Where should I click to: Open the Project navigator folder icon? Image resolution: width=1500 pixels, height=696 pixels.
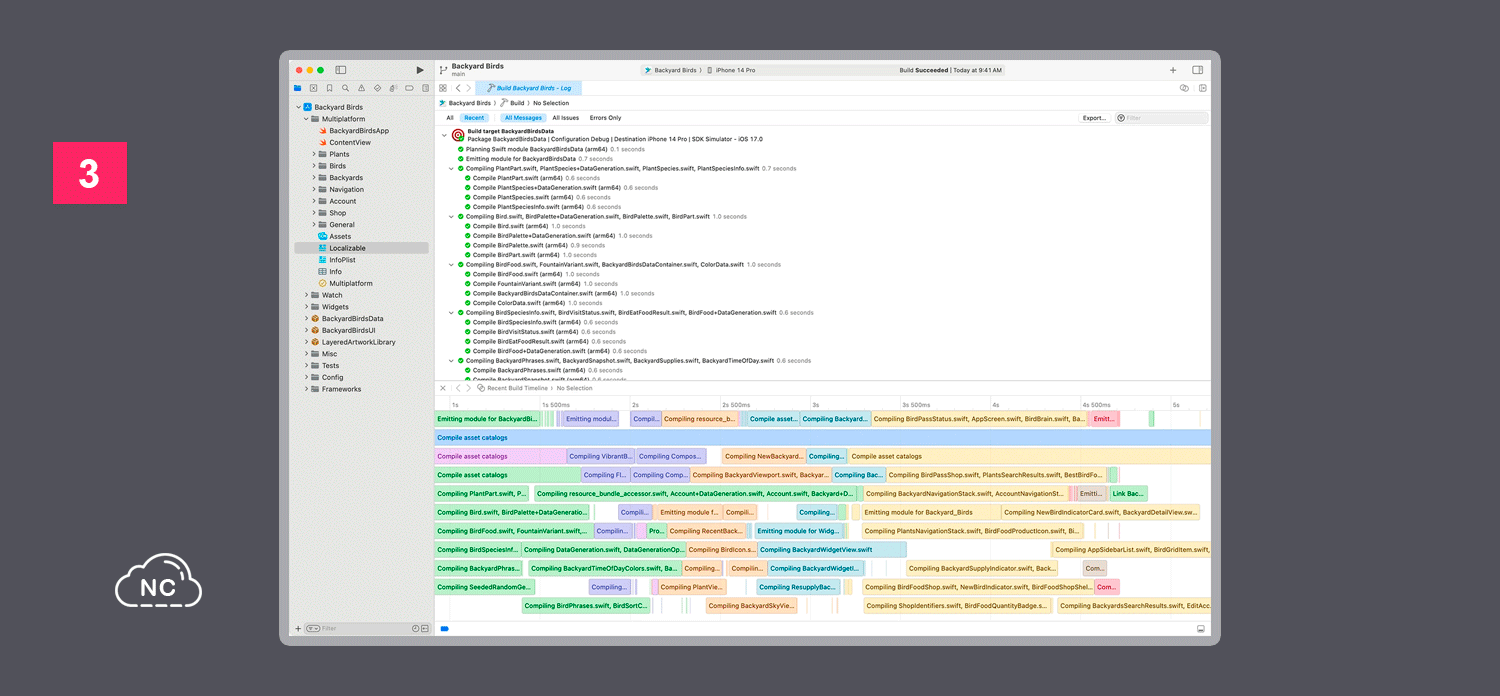click(x=298, y=88)
